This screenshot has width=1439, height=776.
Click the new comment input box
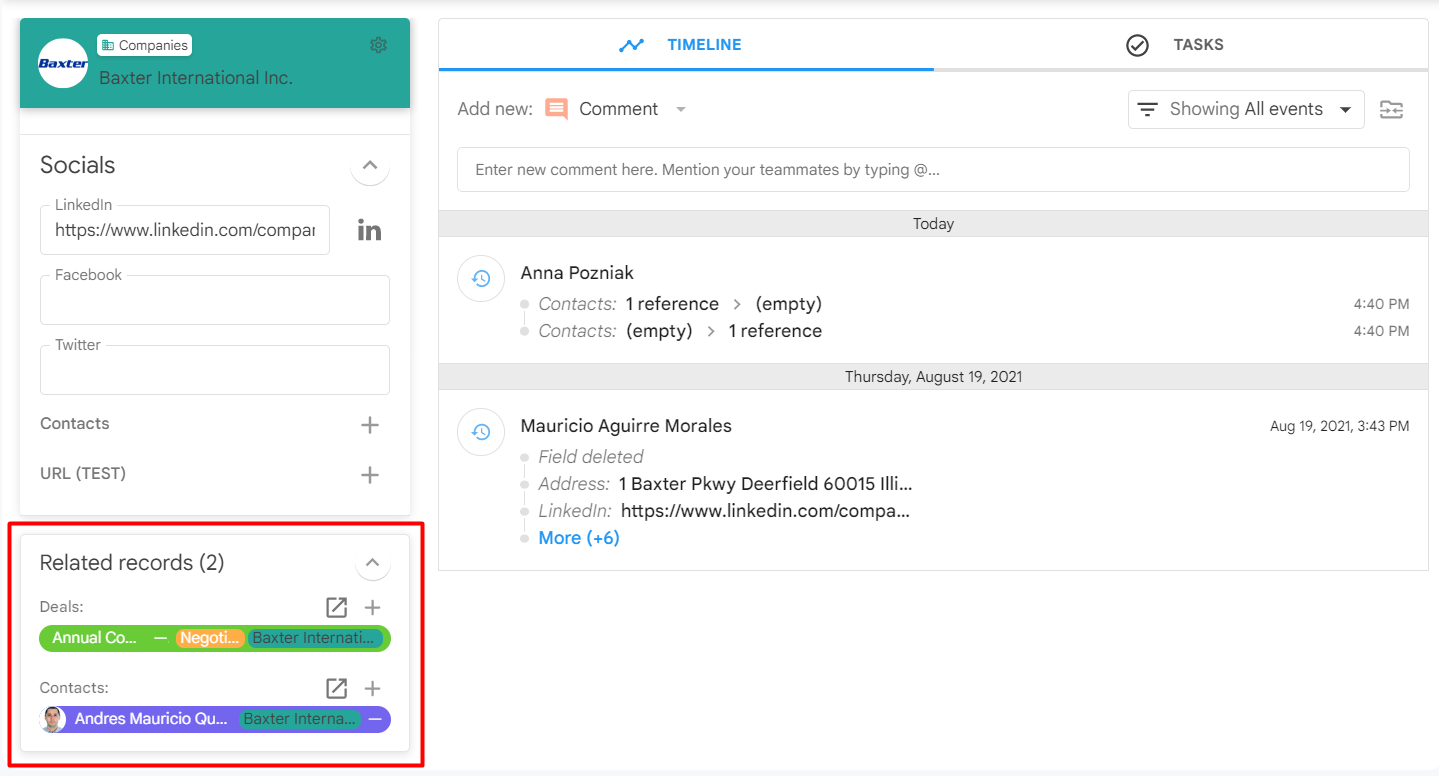coord(933,170)
